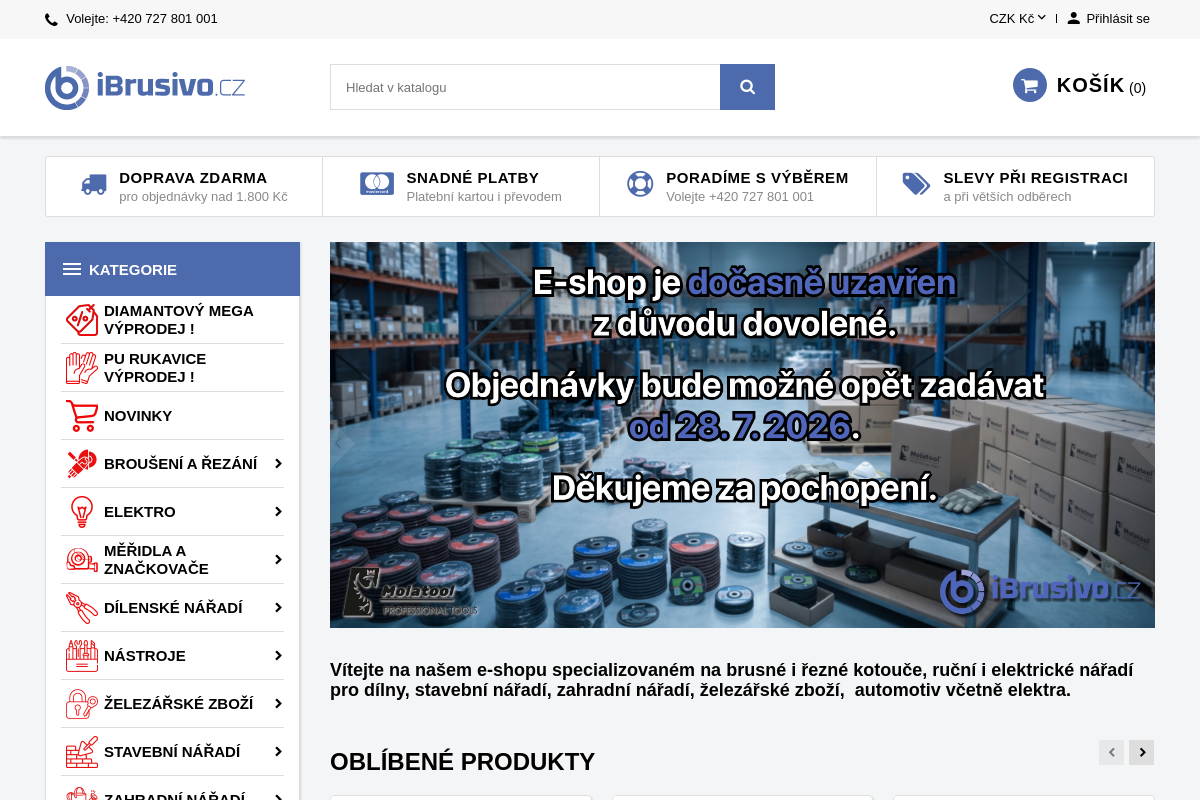Expand the Železářské zboží chevron

[x=278, y=704]
